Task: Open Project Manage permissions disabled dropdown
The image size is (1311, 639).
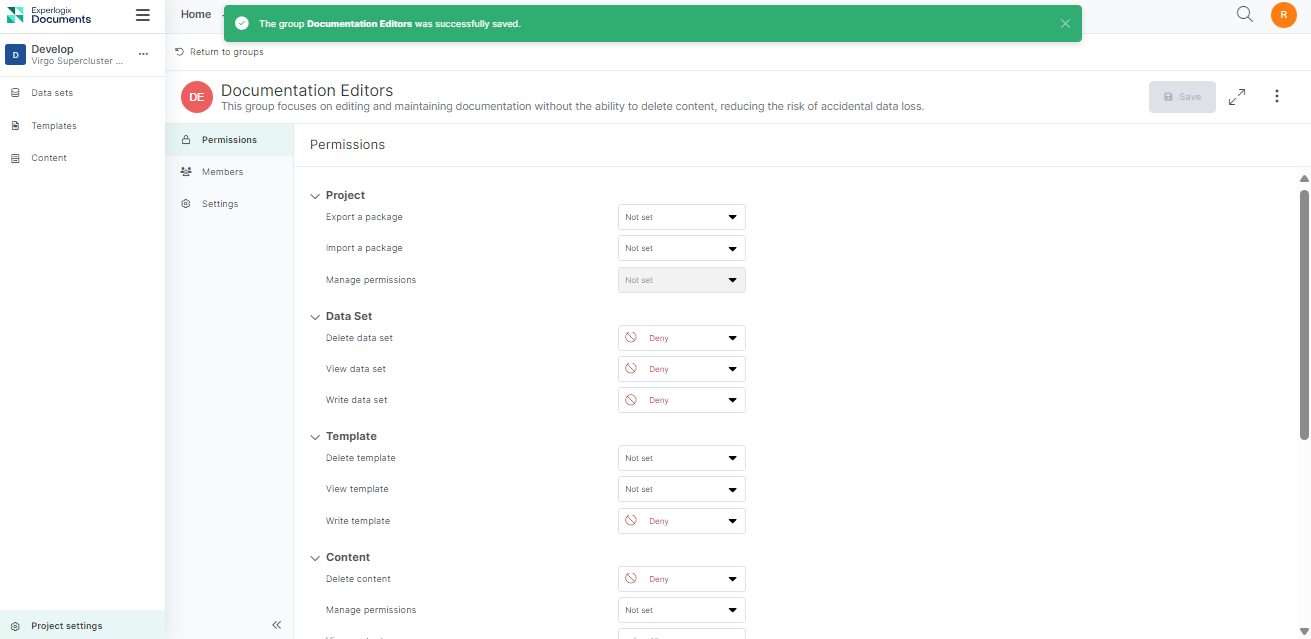Action: click(682, 280)
